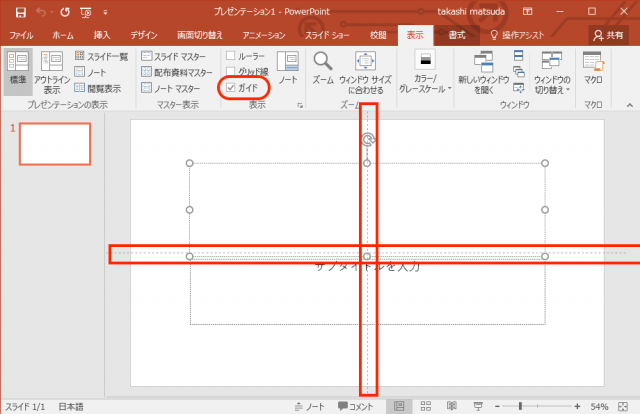Open 新しいウィンドウを開く (New Window)

pos(485,68)
